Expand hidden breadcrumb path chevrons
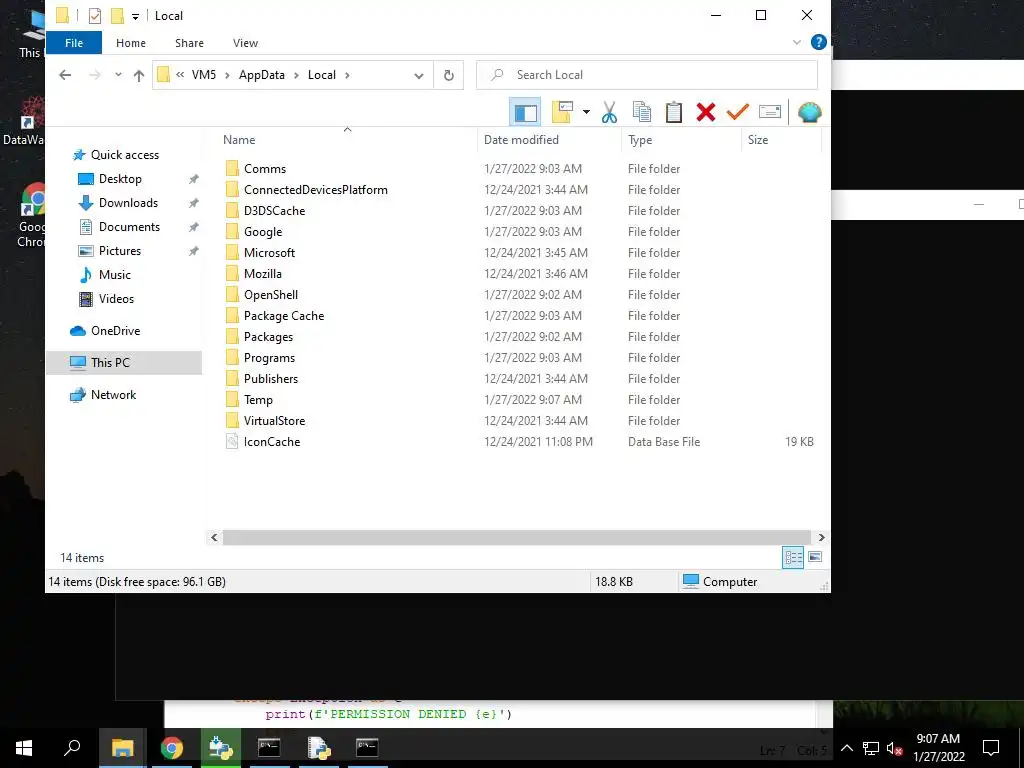The width and height of the screenshot is (1024, 768). [x=180, y=75]
